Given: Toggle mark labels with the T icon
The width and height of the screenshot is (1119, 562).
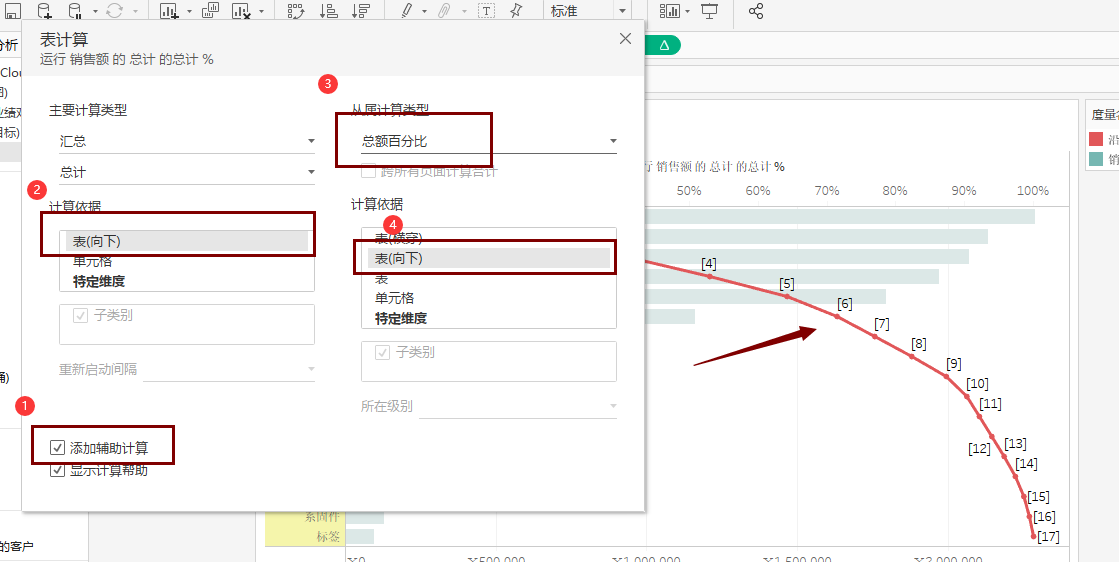Looking at the screenshot, I should [487, 11].
